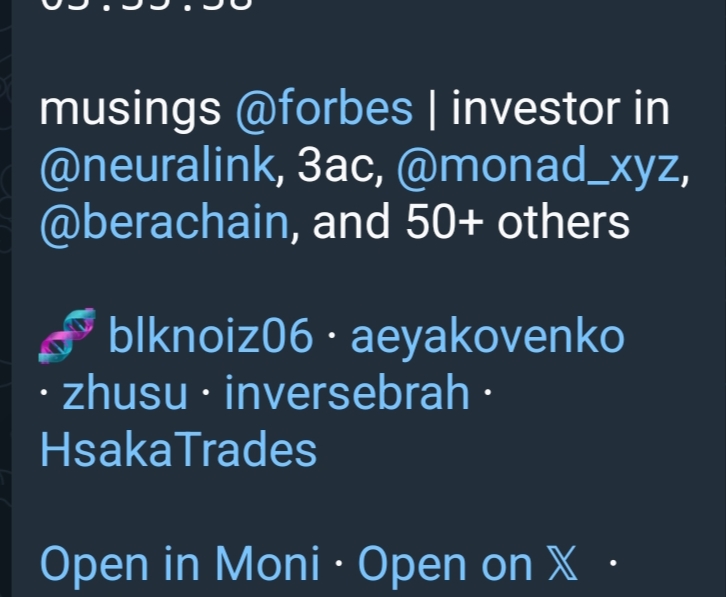Open the @forbes mention
This screenshot has height=597, width=726.
tap(324, 109)
